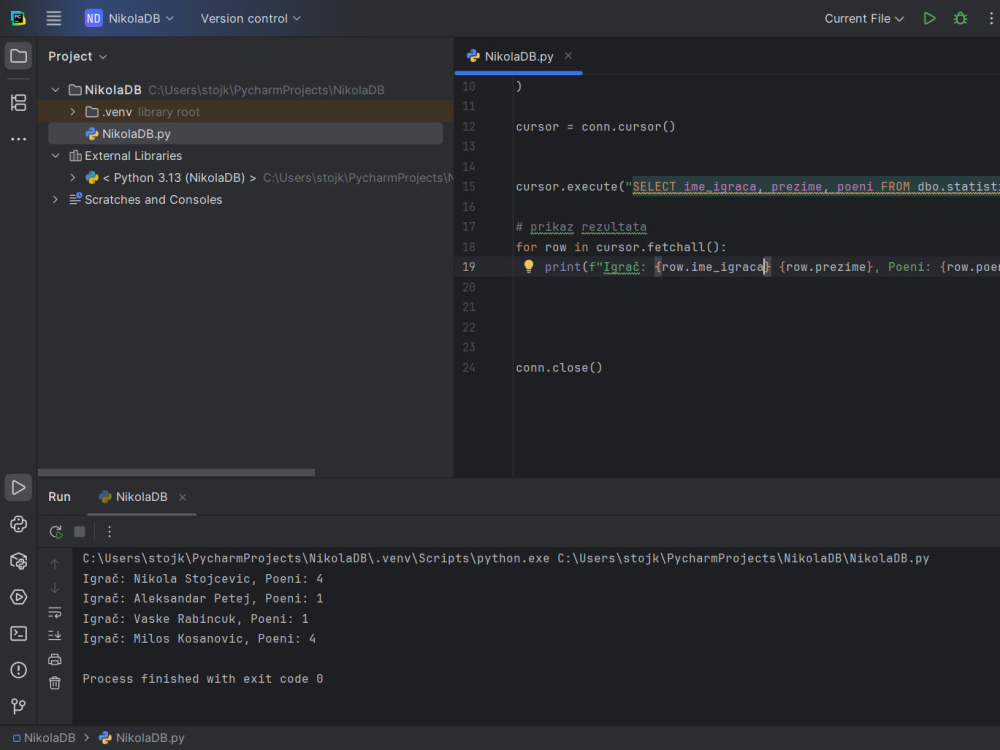1000x750 pixels.
Task: Run the current file with green play button
Action: (x=929, y=18)
